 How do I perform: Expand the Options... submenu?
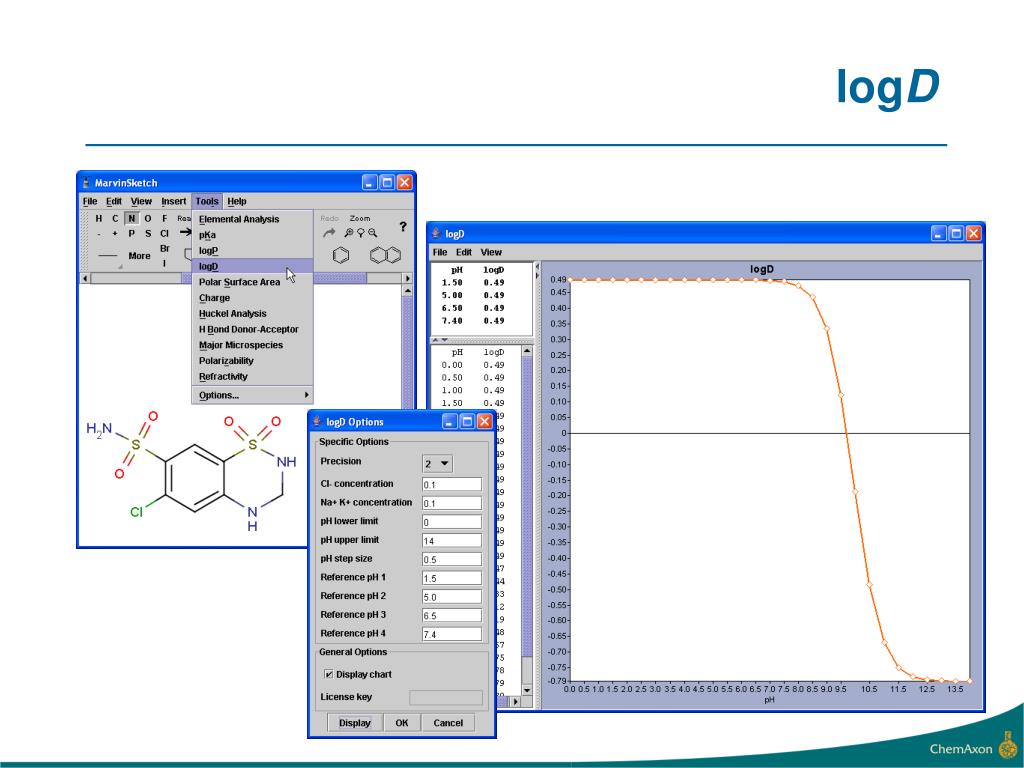coord(252,395)
